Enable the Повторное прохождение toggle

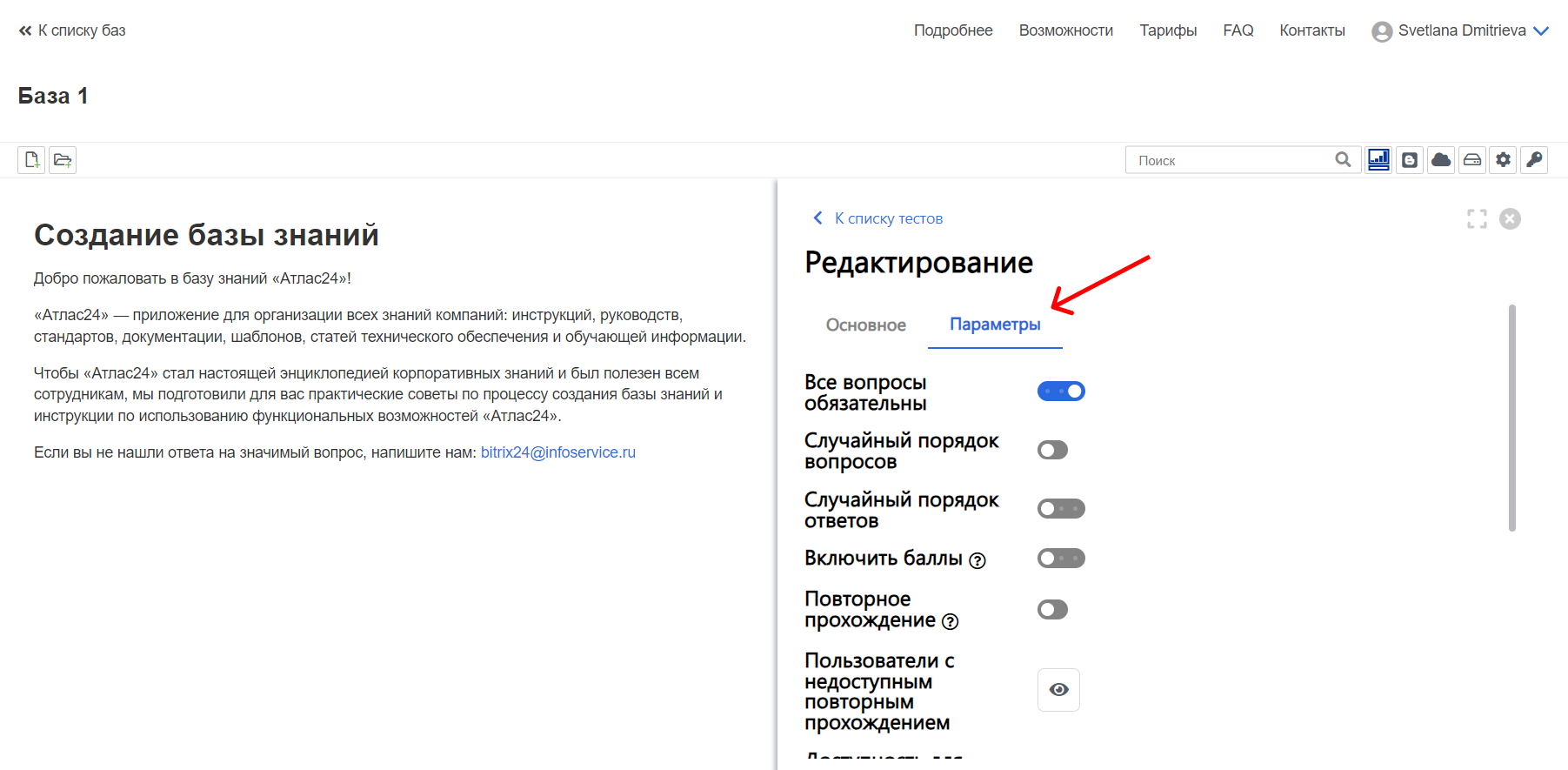1052,609
